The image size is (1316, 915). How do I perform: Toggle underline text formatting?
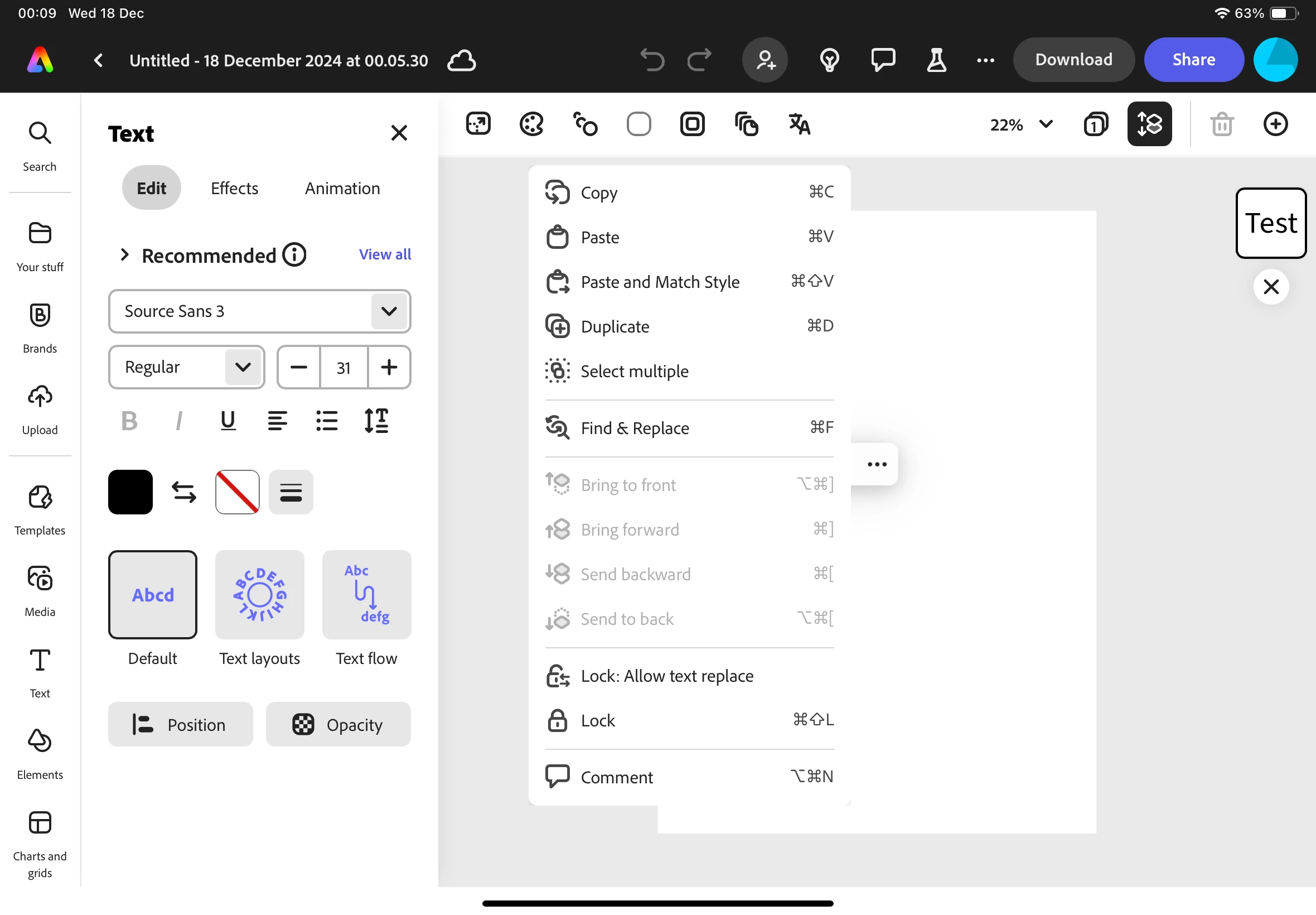click(x=228, y=421)
